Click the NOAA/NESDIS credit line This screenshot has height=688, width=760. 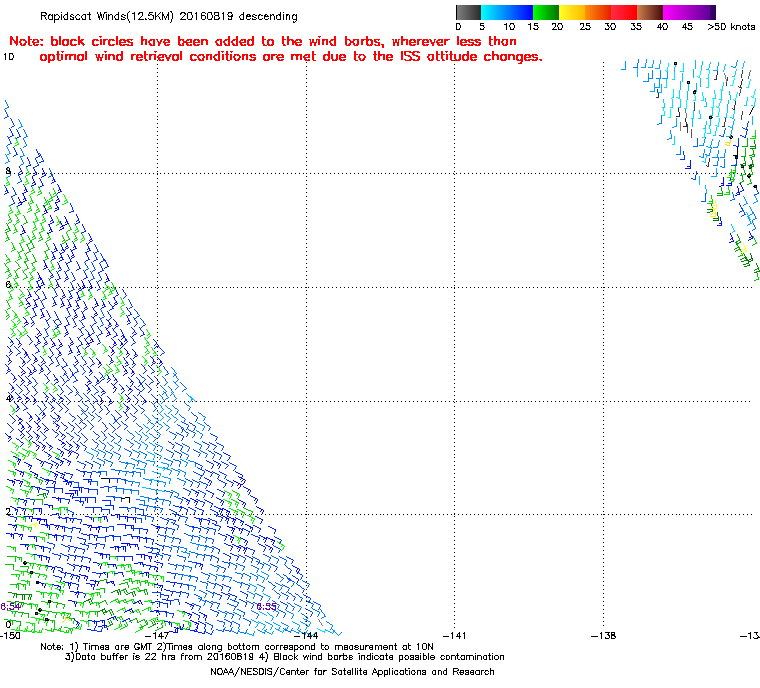352,672
